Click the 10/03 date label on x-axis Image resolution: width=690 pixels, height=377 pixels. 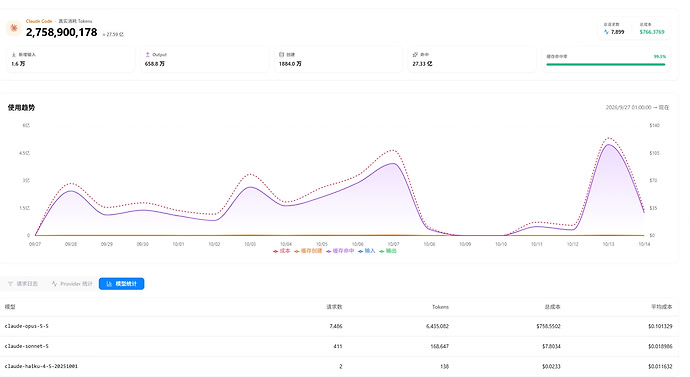click(x=250, y=244)
